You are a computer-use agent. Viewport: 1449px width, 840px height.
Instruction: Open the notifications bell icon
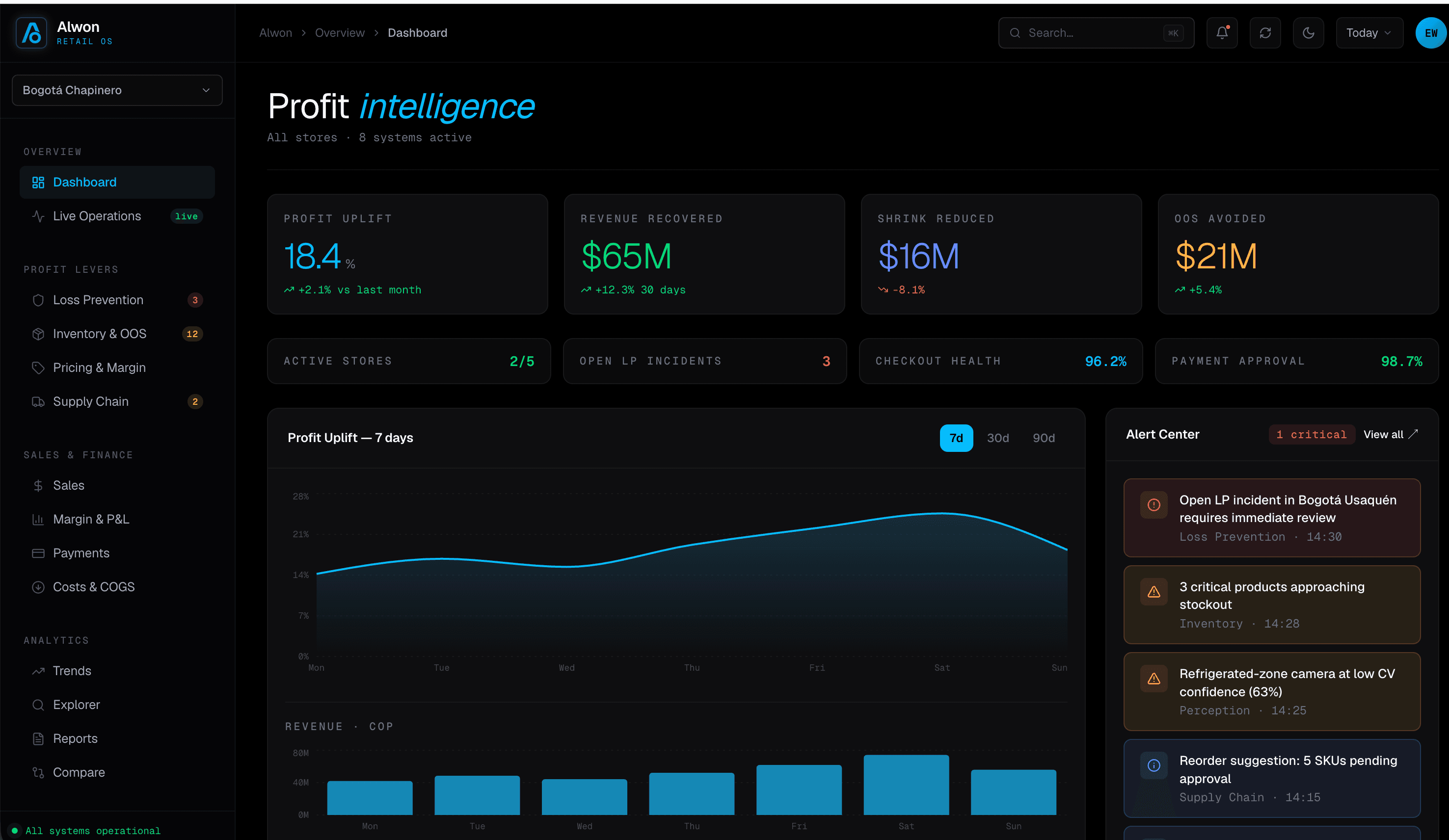tap(1222, 33)
